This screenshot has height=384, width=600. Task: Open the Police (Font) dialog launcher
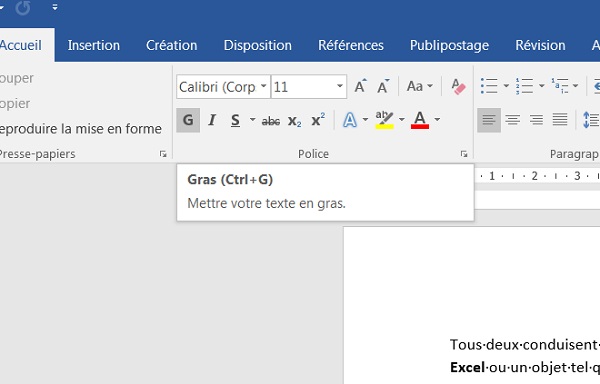[464, 154]
